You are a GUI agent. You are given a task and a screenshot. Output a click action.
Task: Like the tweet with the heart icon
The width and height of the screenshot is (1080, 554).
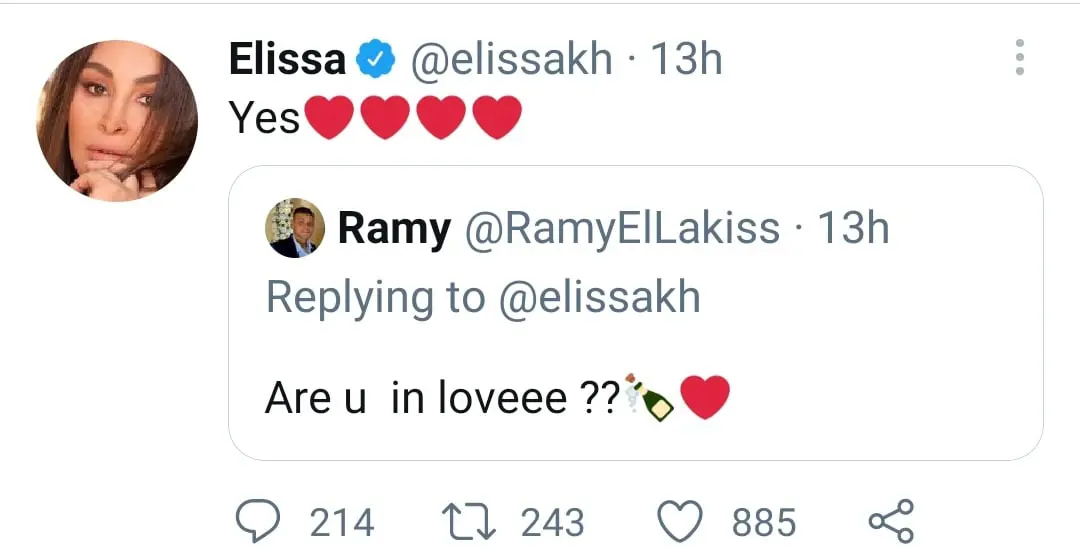pos(681,522)
